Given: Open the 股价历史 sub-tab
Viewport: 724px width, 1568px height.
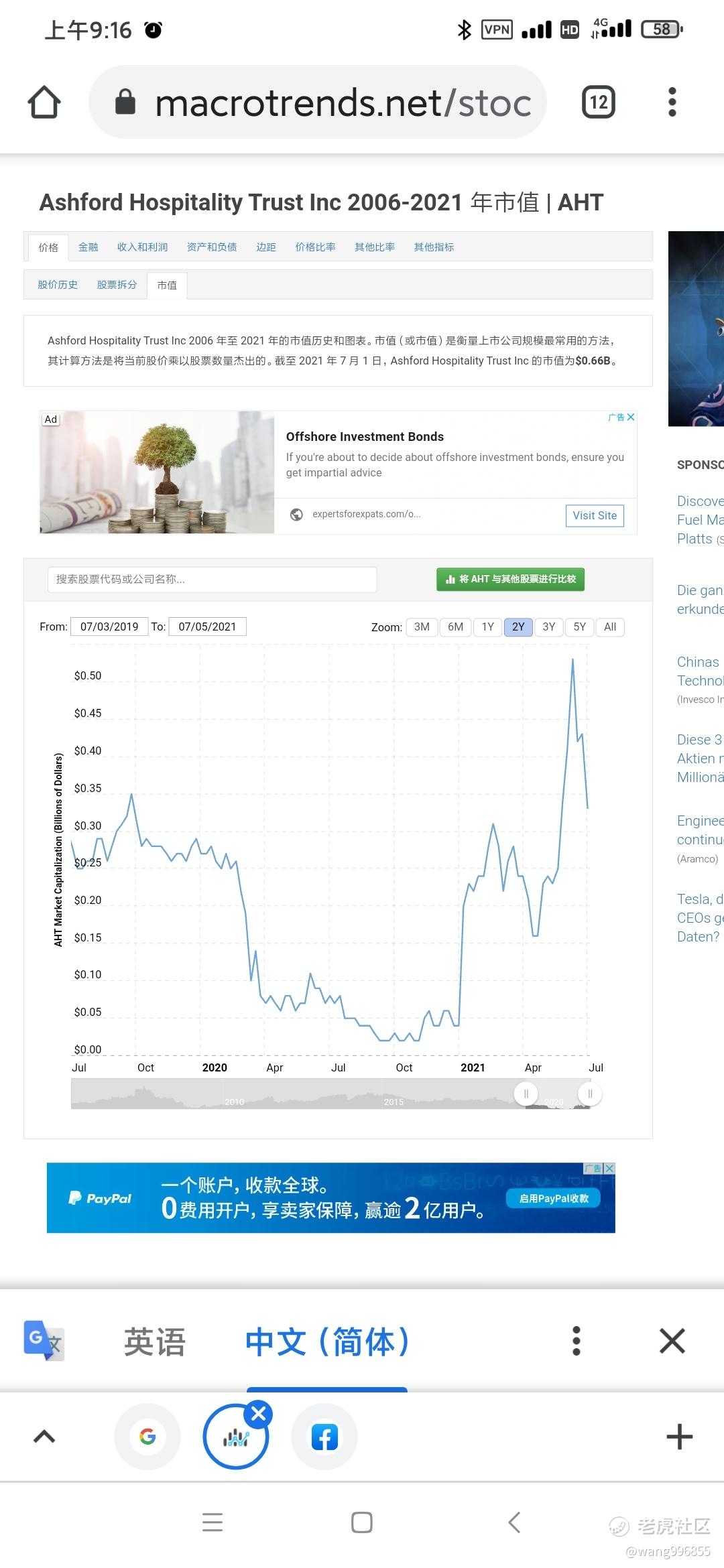Looking at the screenshot, I should [58, 285].
